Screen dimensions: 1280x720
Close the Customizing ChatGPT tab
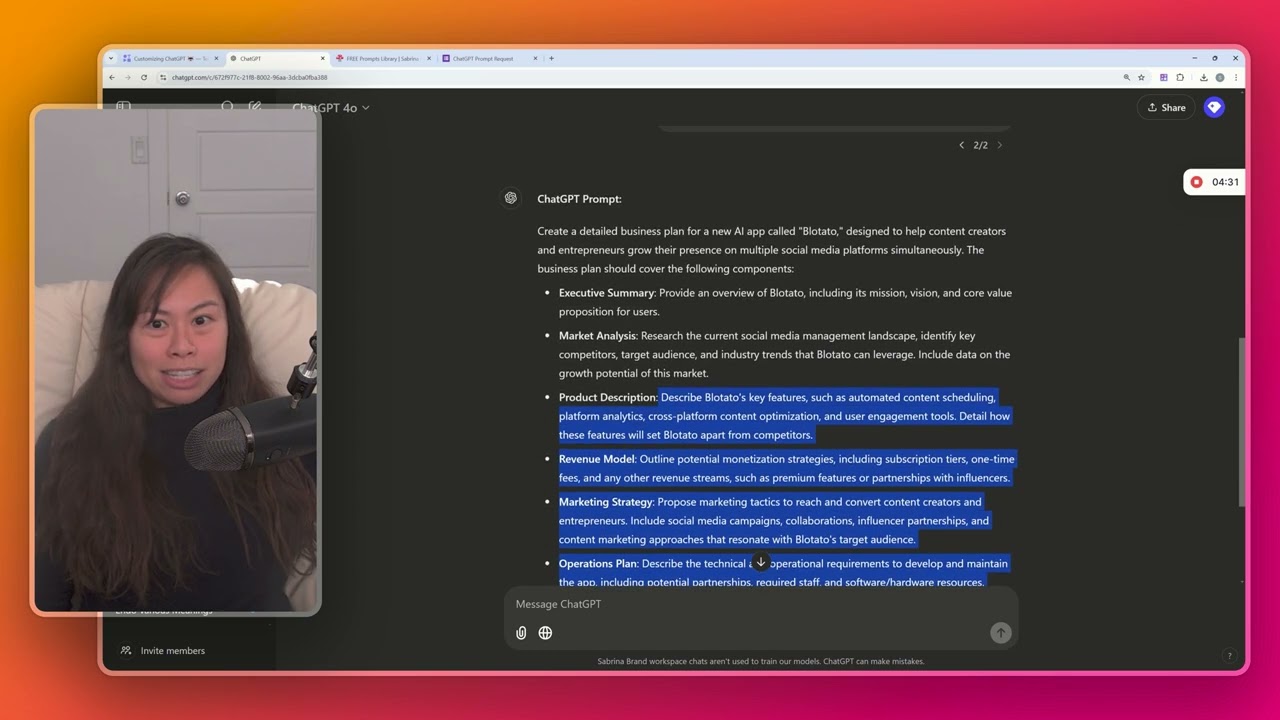point(216,58)
